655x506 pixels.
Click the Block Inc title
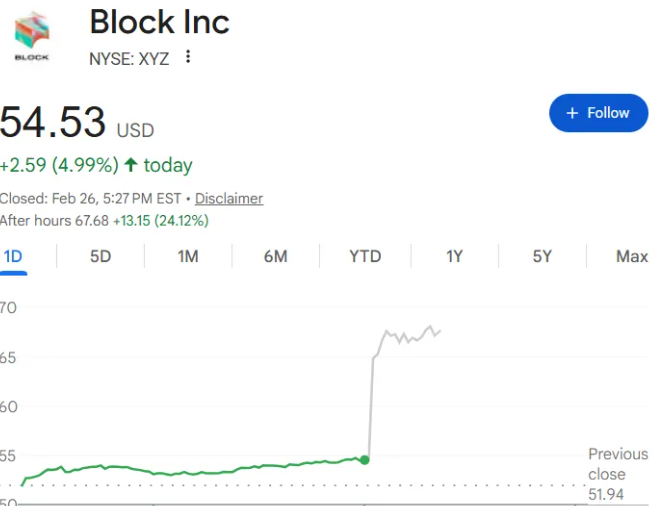pos(160,22)
